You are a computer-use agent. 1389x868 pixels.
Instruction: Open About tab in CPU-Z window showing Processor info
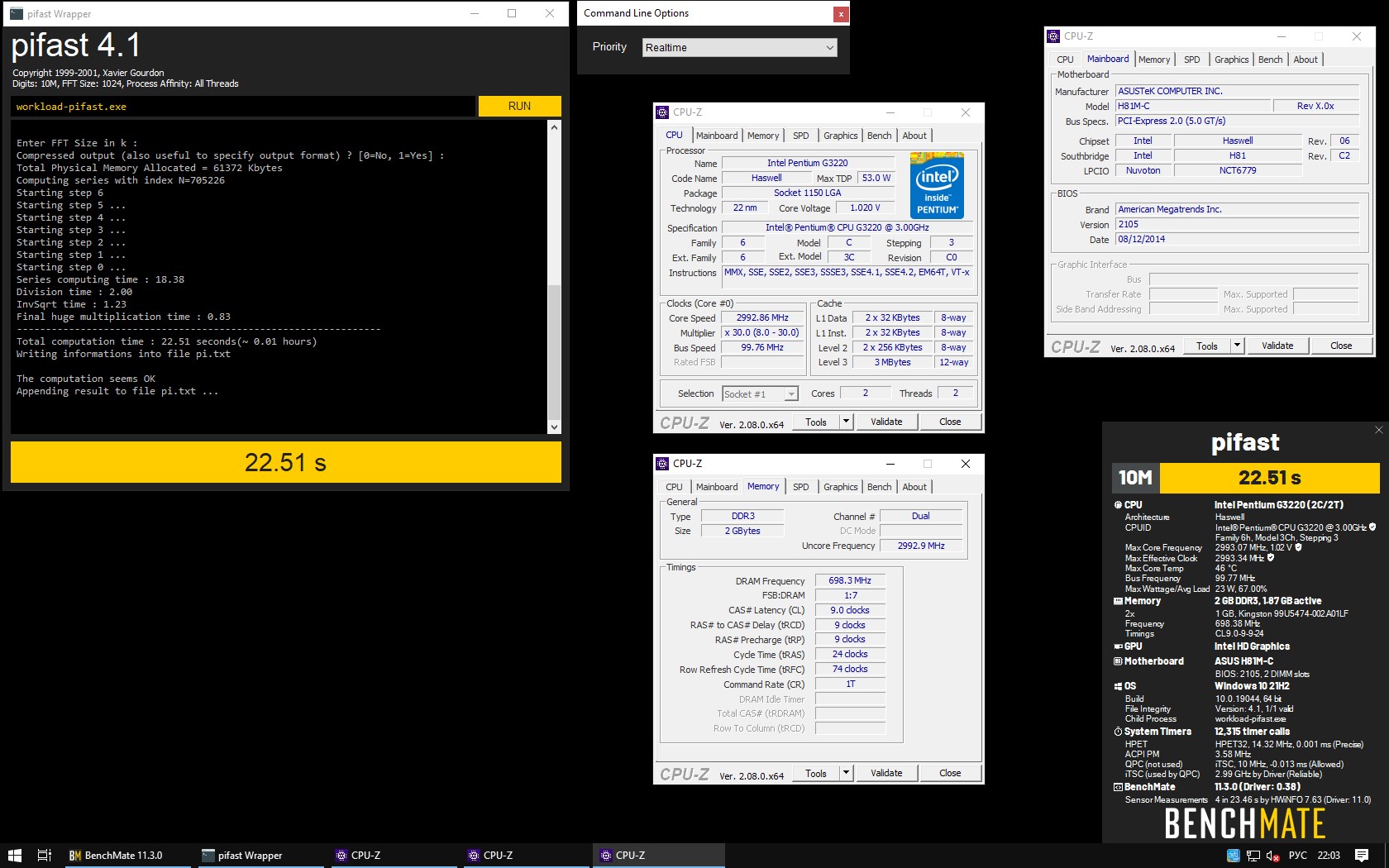(914, 136)
